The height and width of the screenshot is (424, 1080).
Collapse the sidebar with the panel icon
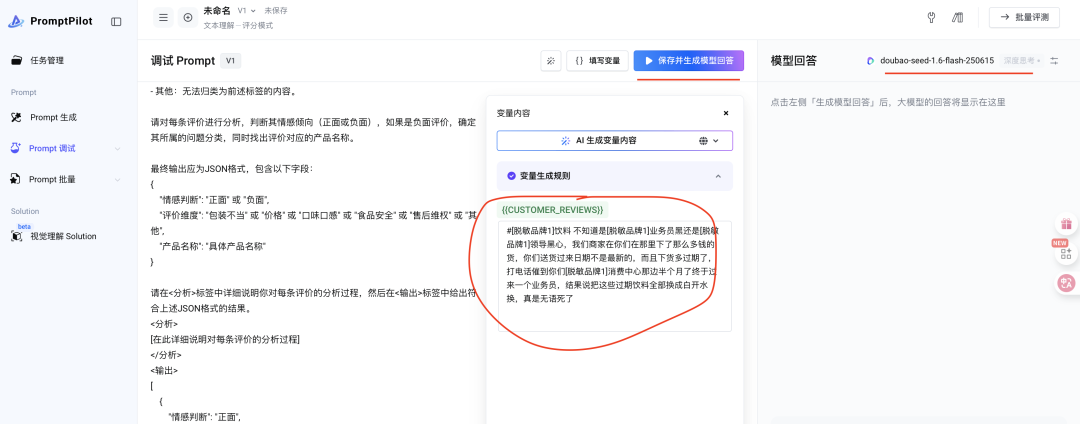click(116, 21)
